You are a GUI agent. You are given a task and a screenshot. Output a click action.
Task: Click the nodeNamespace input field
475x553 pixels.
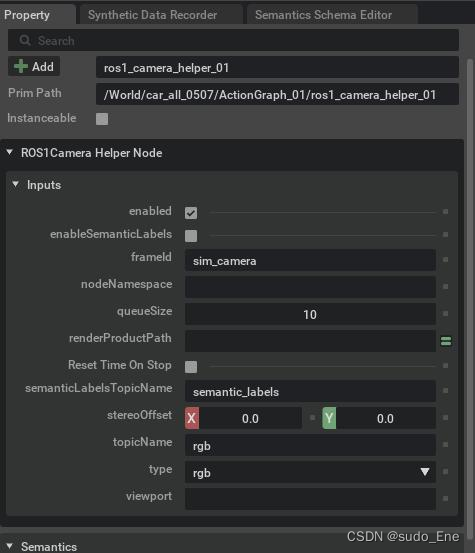(x=310, y=287)
